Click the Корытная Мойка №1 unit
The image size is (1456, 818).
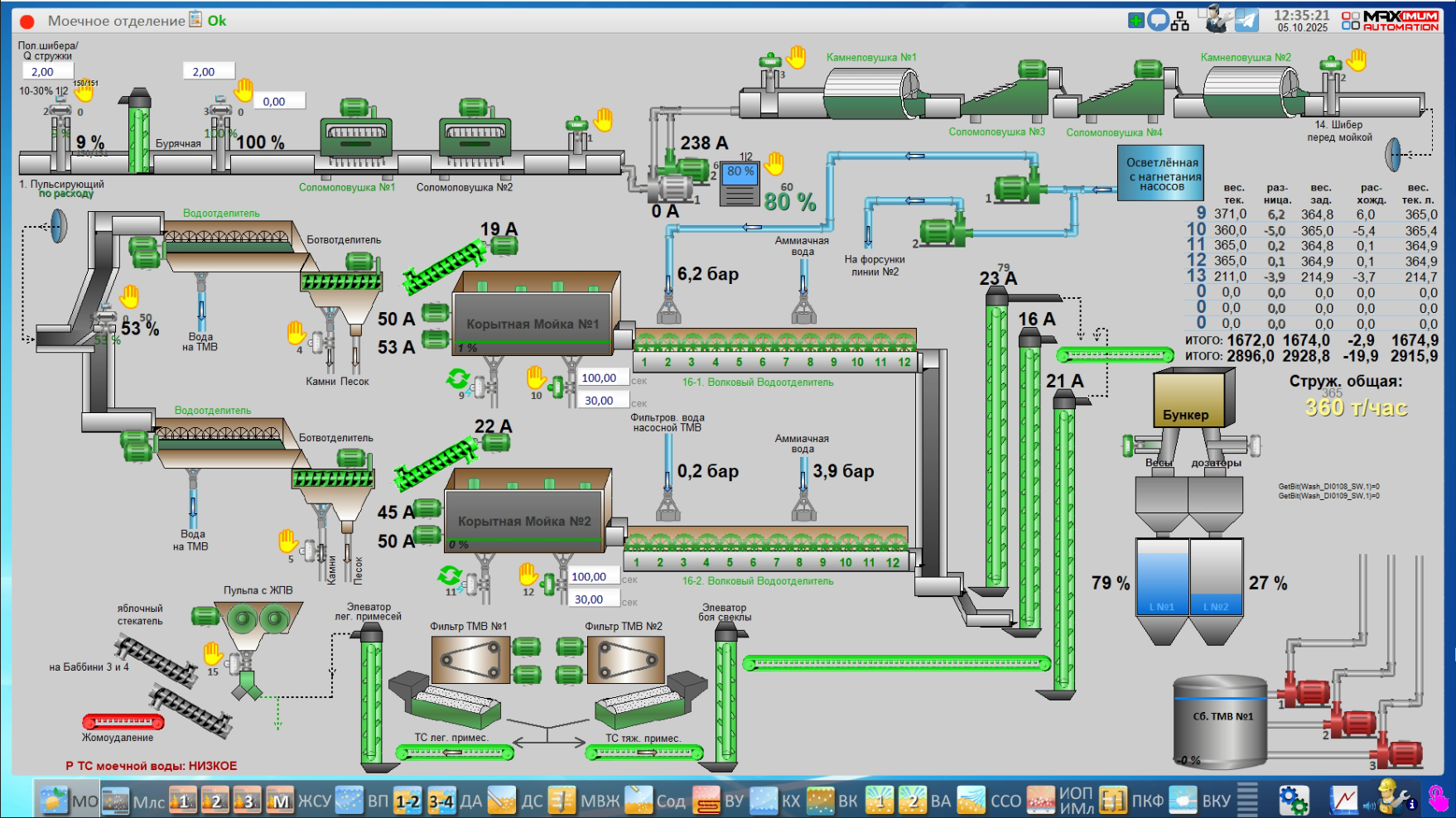click(x=532, y=323)
